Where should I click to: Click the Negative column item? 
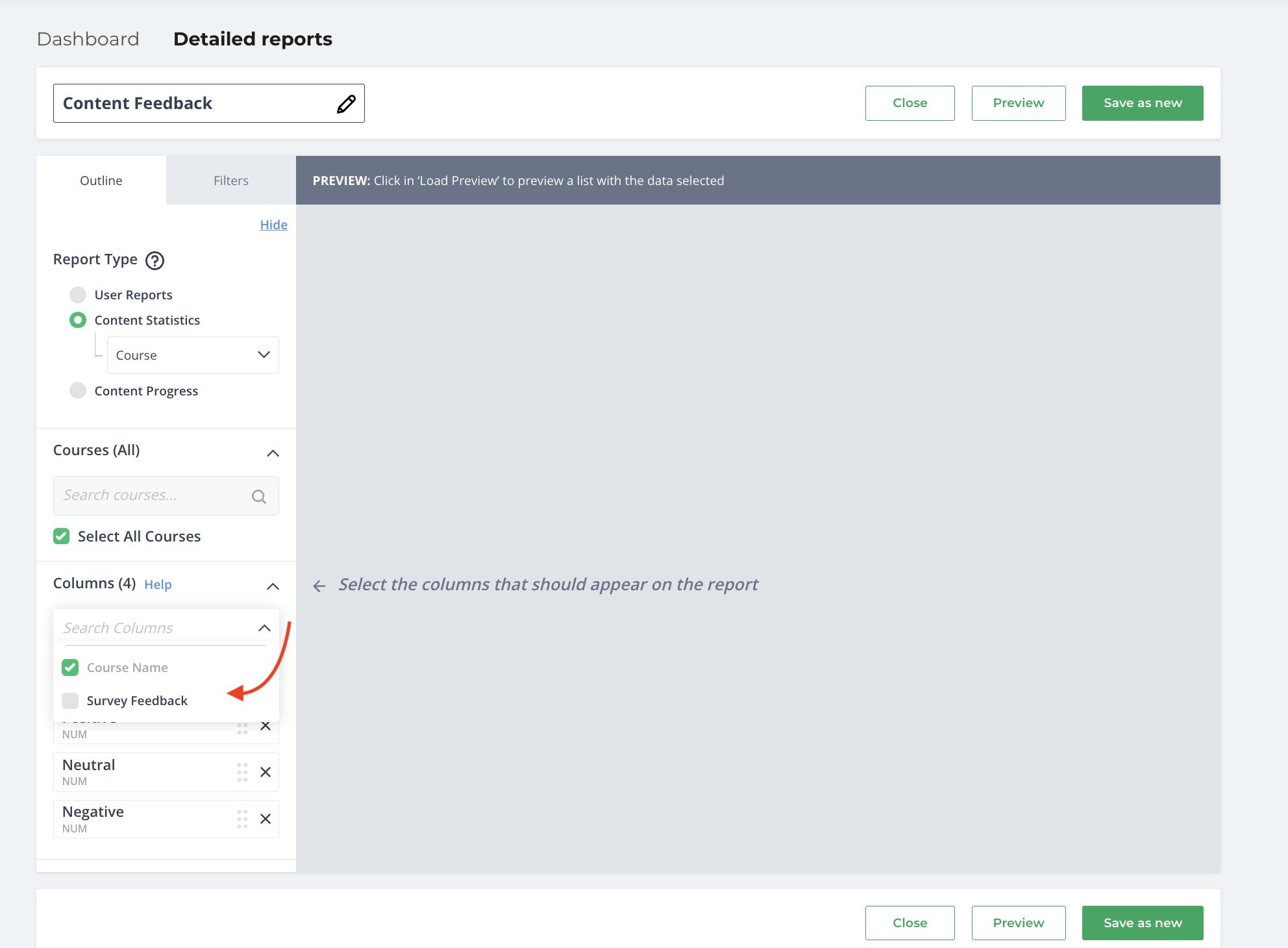[166, 819]
